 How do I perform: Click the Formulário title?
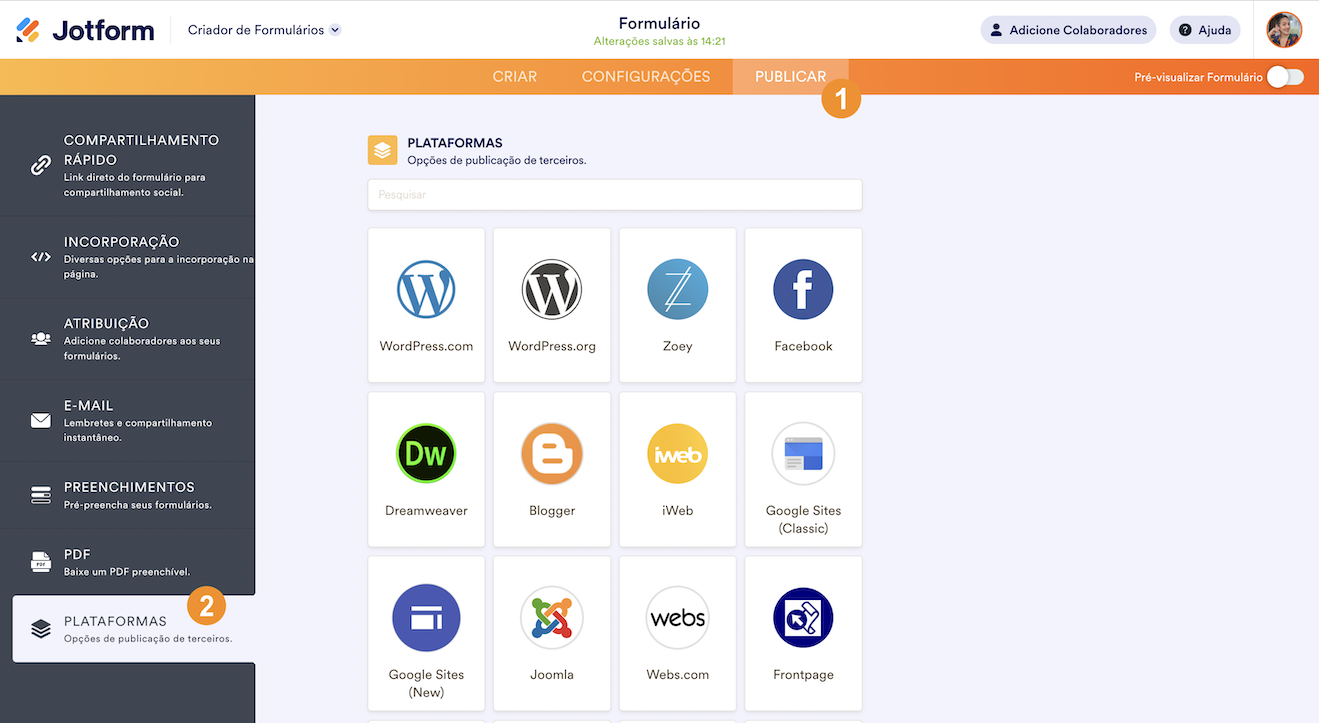coord(659,23)
